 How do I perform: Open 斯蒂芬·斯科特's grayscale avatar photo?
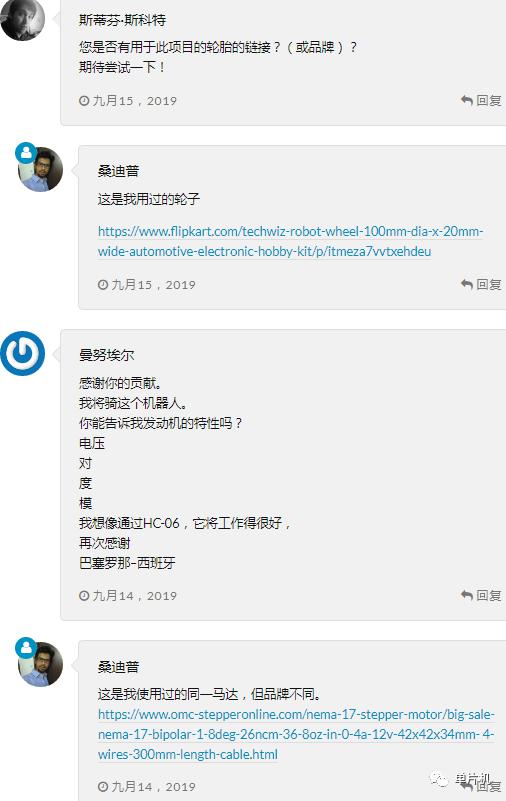click(22, 19)
